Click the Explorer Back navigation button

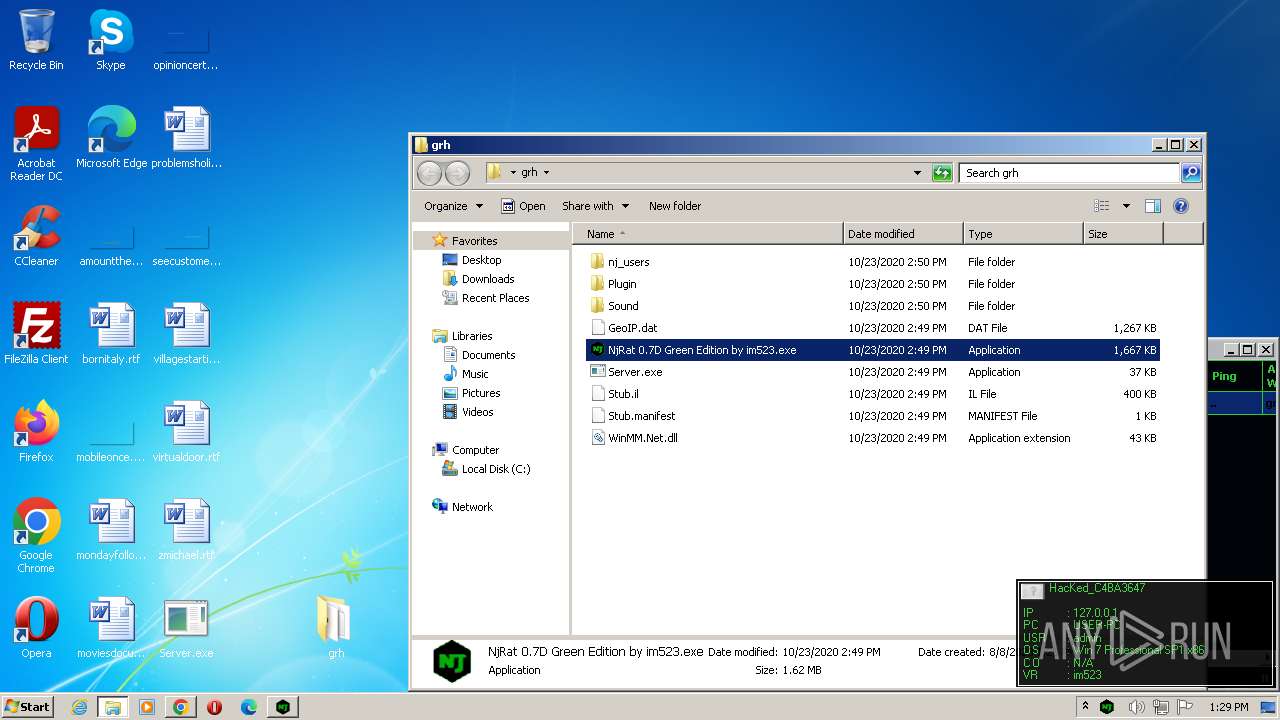pos(429,173)
